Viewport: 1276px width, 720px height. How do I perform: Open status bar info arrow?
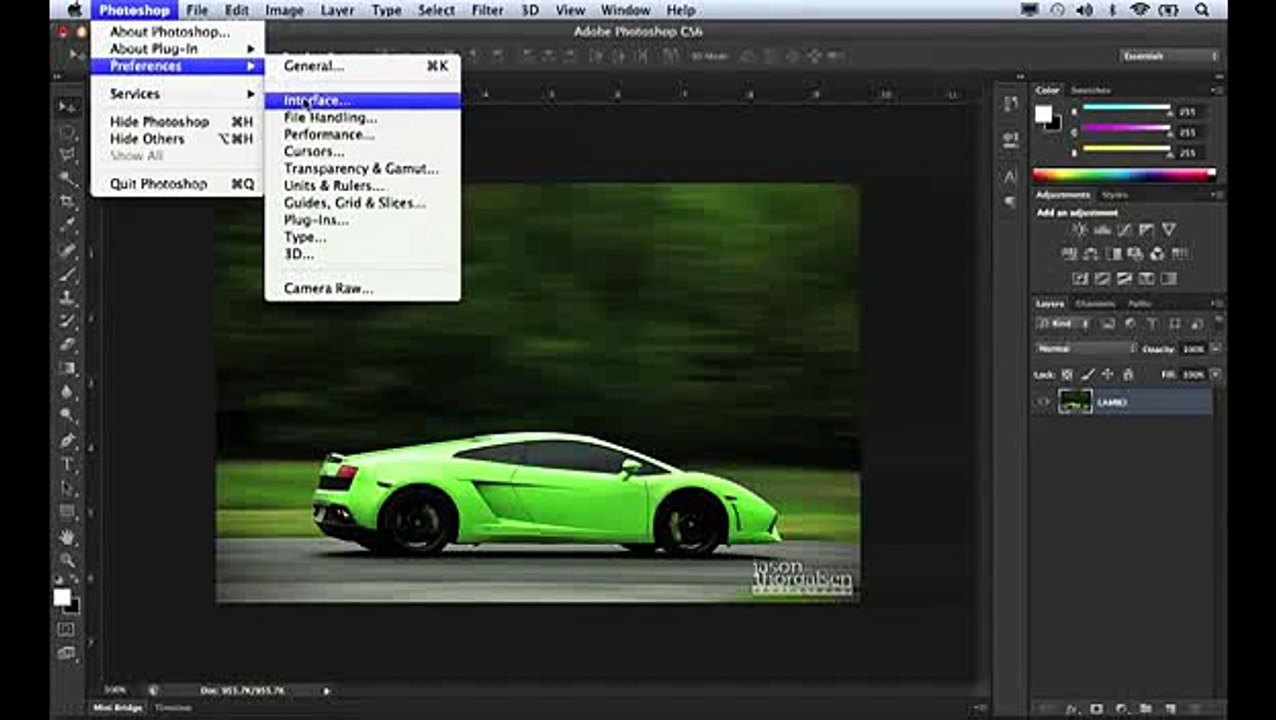(x=326, y=691)
